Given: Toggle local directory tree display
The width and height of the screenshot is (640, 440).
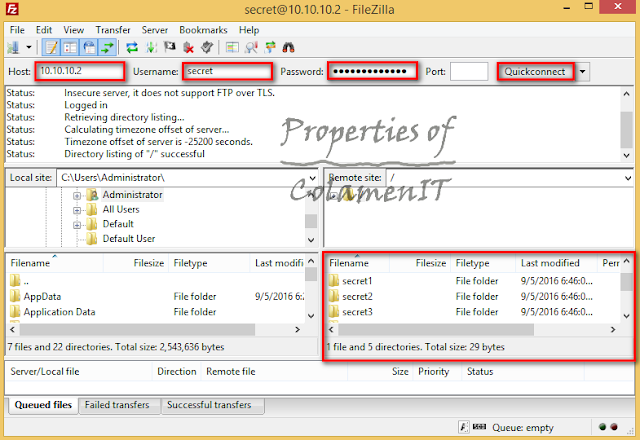Looking at the screenshot, I should (70, 48).
